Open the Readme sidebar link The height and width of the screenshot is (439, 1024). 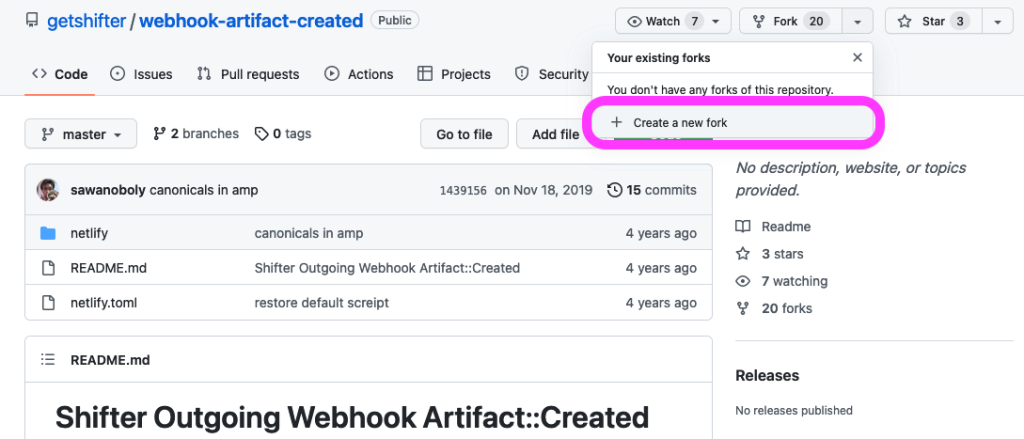pos(773,227)
